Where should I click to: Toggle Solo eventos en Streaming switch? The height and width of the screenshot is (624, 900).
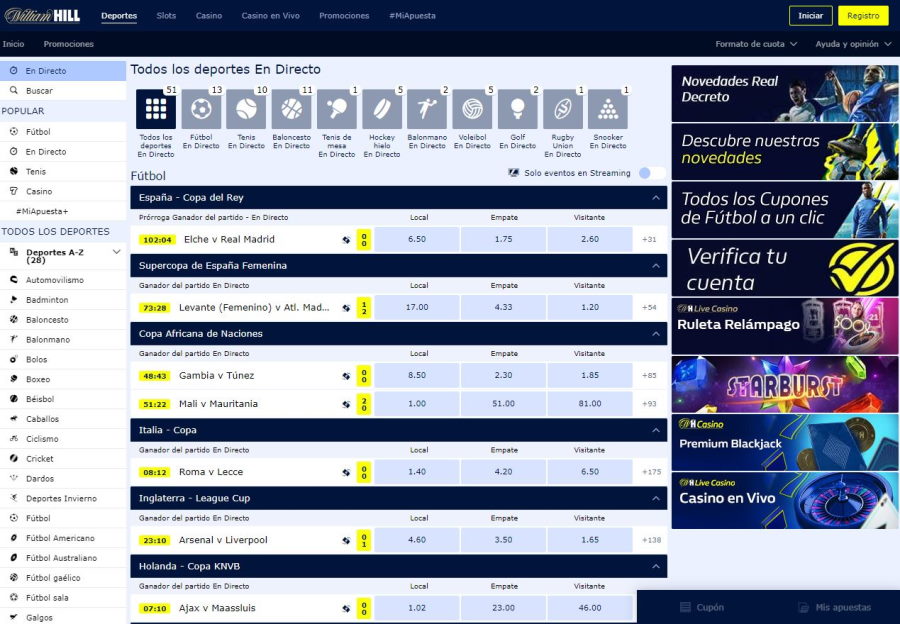pyautogui.click(x=651, y=173)
